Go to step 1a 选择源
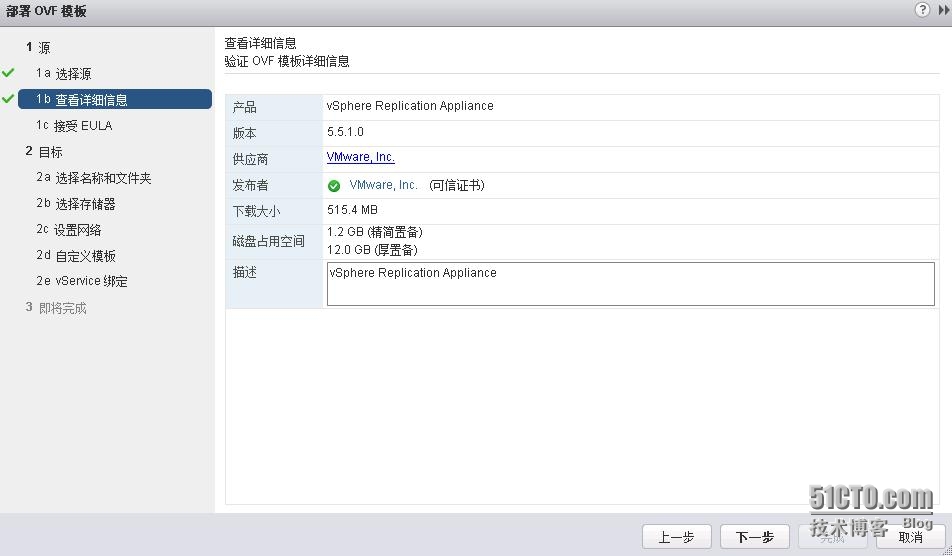Screen dimensions: 952x556 (64, 73)
